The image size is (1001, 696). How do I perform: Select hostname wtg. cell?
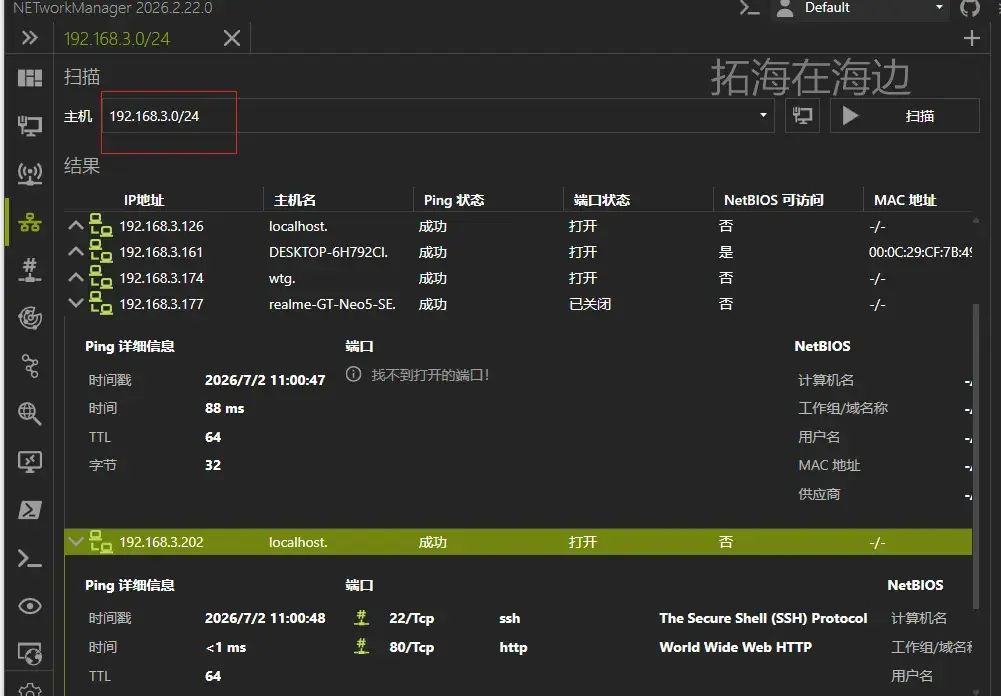282,278
